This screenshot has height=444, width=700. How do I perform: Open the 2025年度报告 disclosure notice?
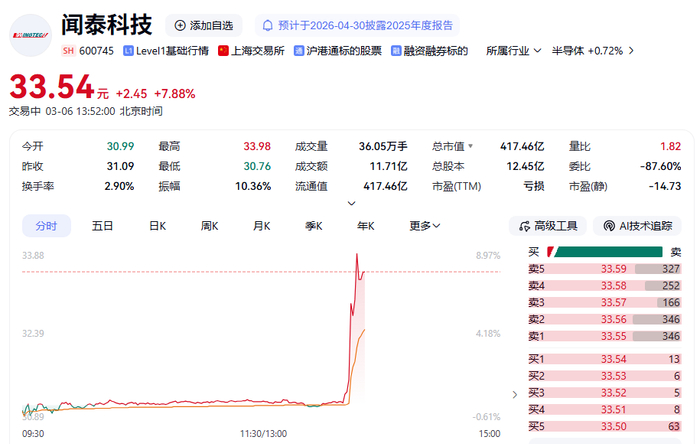357,25
